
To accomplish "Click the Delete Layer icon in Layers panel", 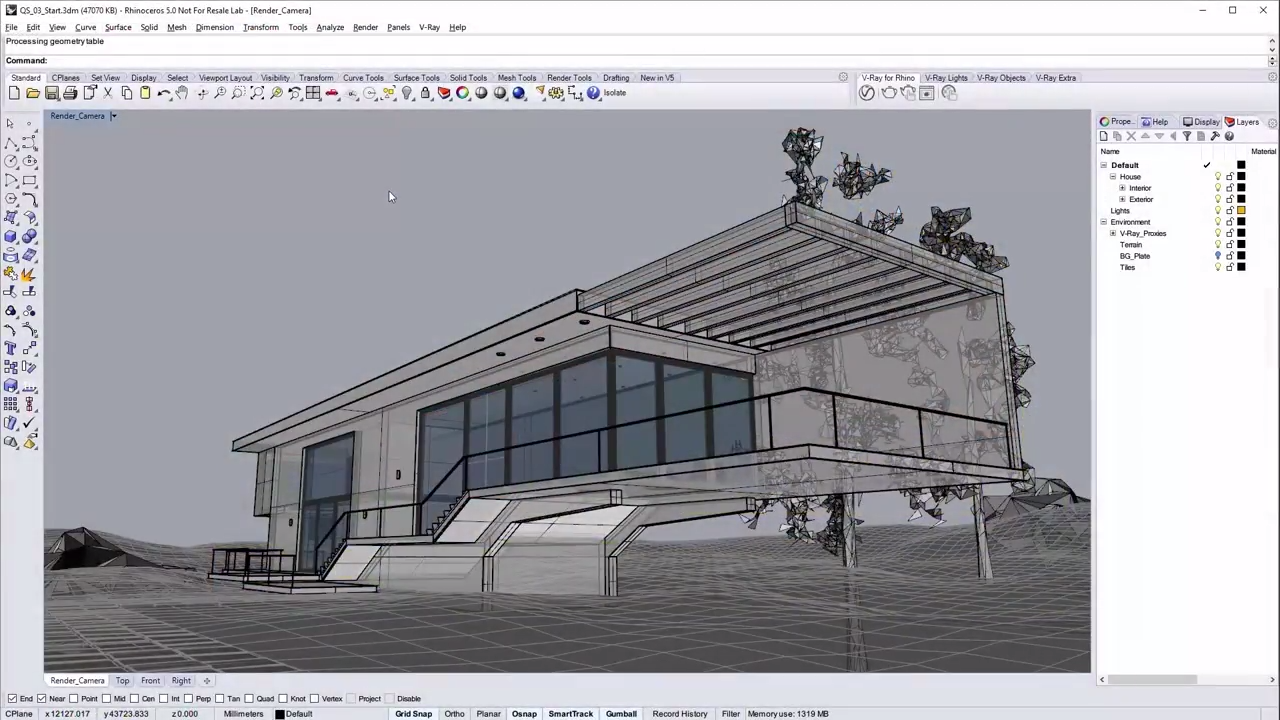I will [1131, 136].
